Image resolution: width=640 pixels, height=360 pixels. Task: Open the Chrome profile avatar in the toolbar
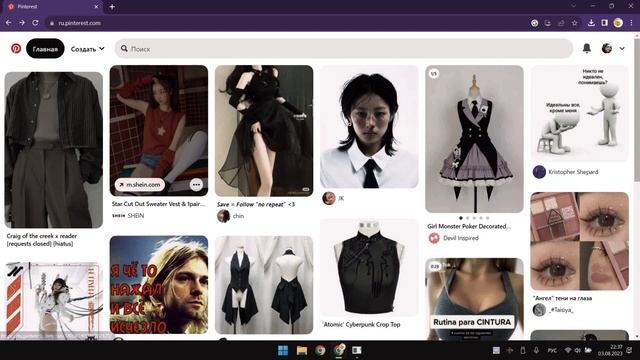(618, 23)
